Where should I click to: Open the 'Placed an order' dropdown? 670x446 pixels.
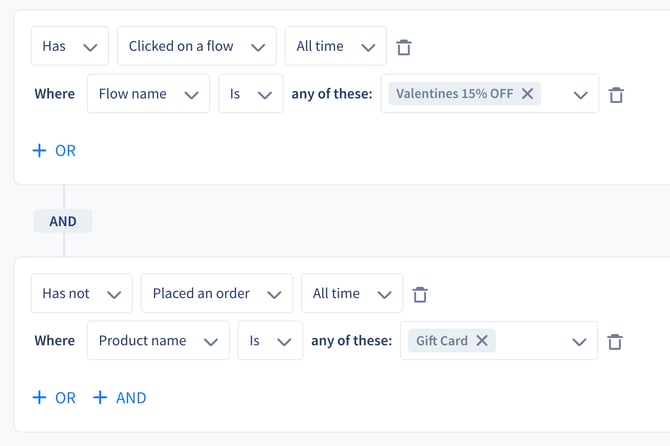click(x=217, y=293)
